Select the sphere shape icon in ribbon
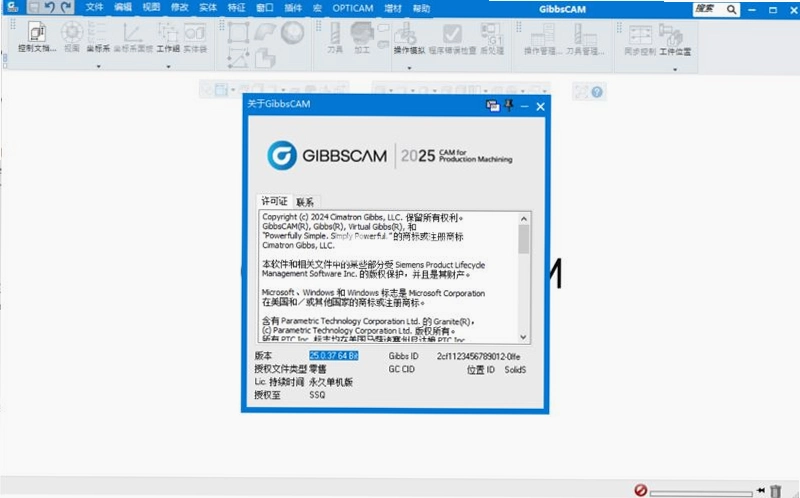The height and width of the screenshot is (498, 800). [x=292, y=33]
